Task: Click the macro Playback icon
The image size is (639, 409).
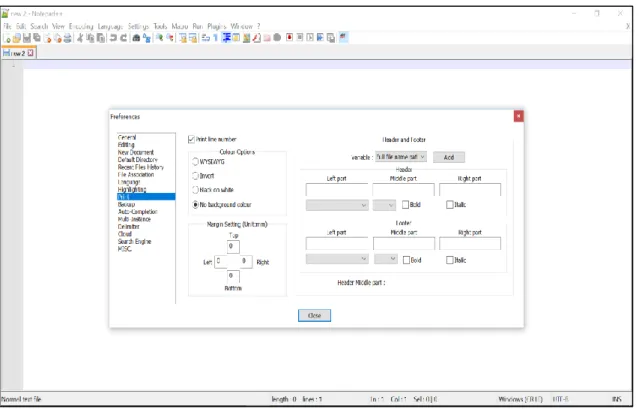Action: click(310, 38)
